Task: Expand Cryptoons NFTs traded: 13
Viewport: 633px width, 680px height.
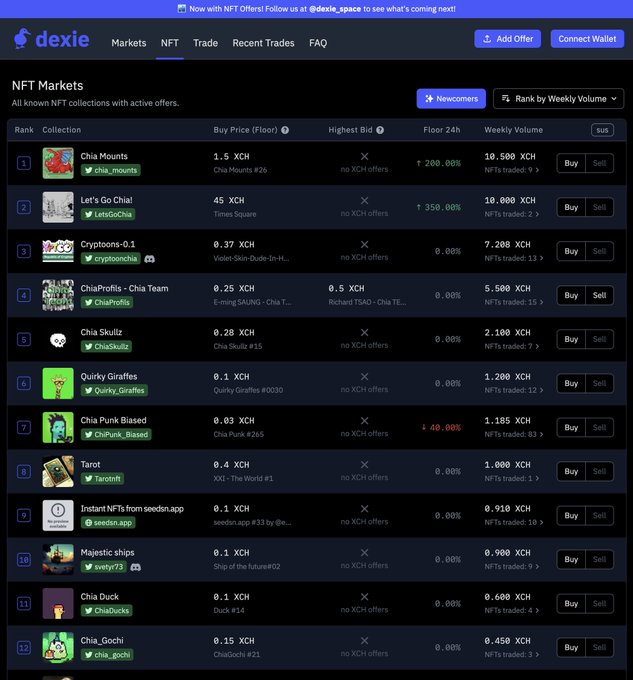Action: 514,258
